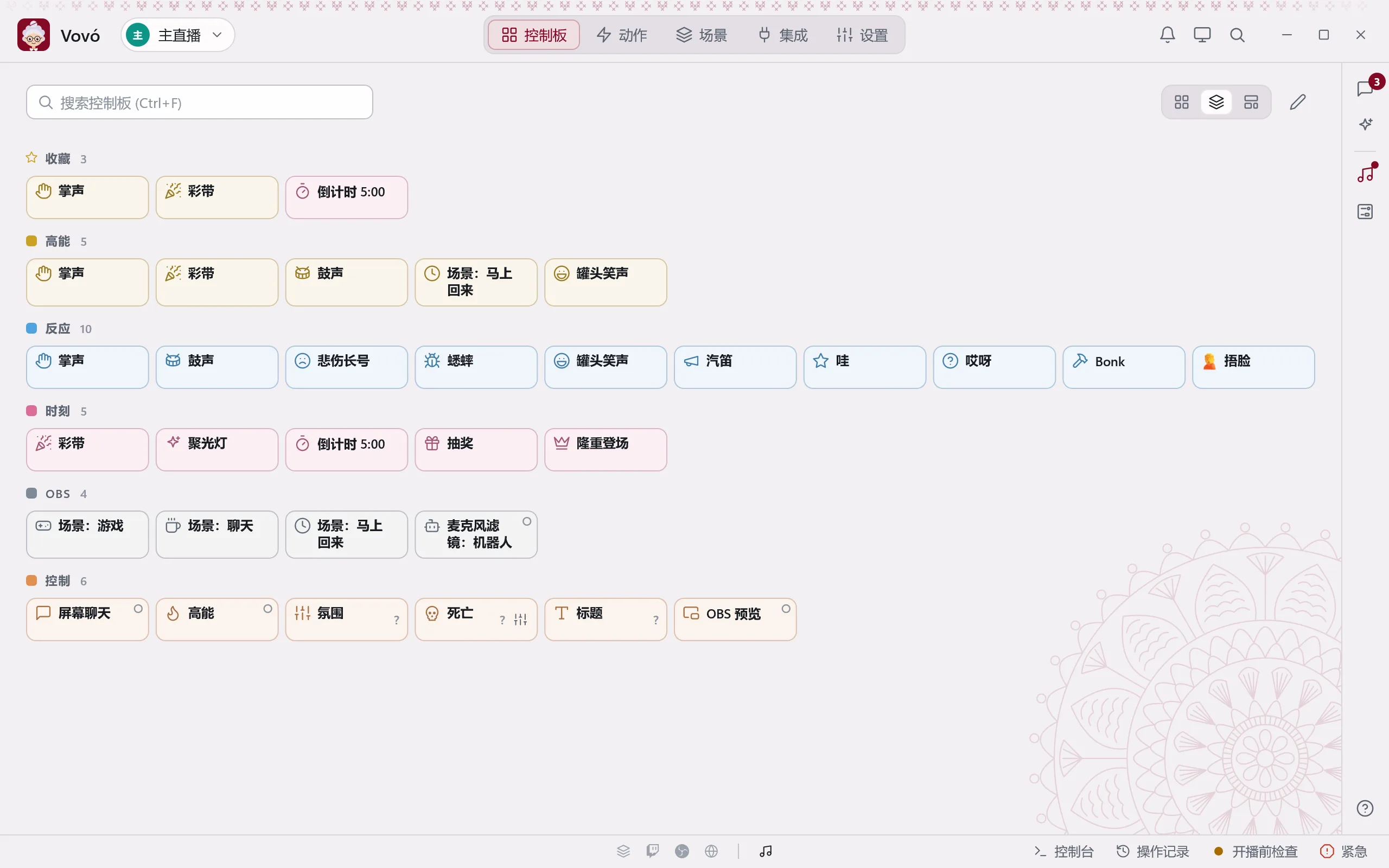This screenshot has width=1389, height=868.
Task: Select the stacked layers view icon
Action: tap(1216, 102)
